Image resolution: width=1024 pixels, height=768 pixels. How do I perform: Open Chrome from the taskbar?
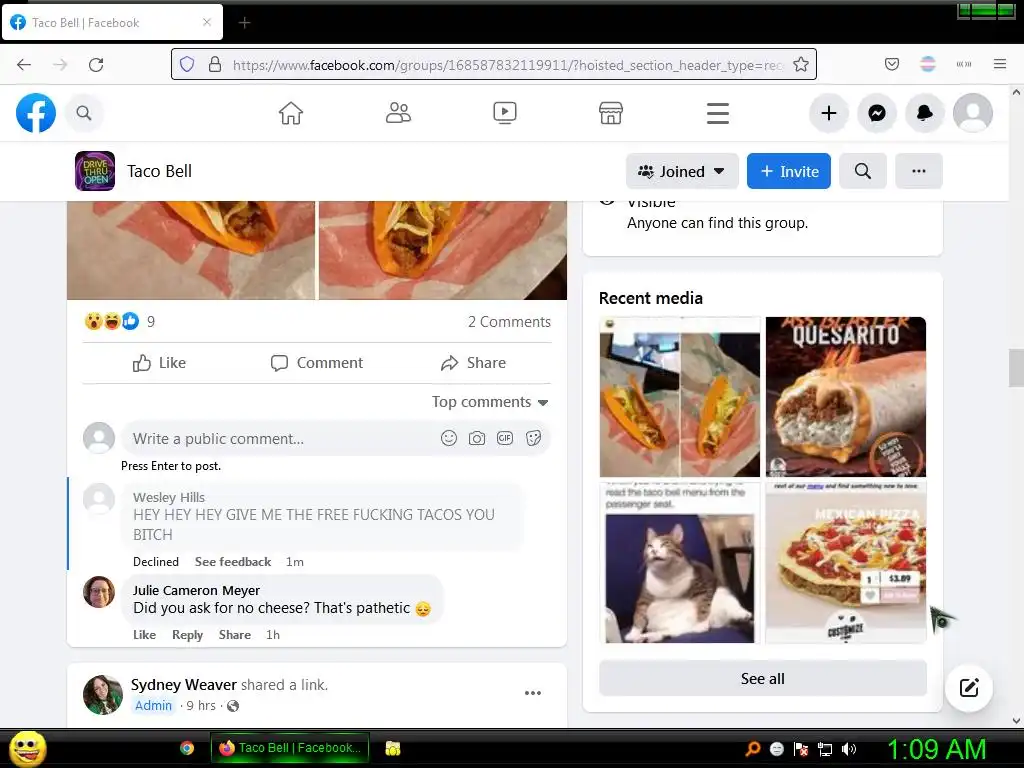[187, 748]
